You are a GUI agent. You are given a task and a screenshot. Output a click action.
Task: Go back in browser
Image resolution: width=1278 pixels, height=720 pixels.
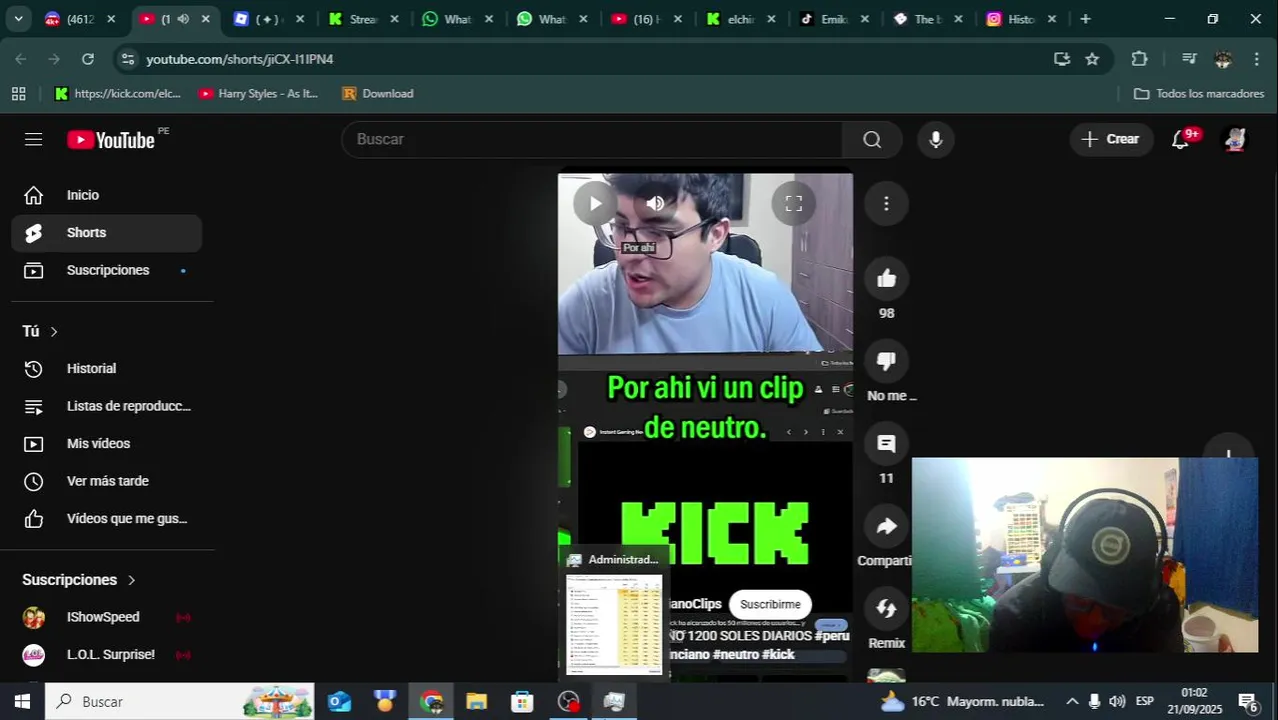coord(21,59)
